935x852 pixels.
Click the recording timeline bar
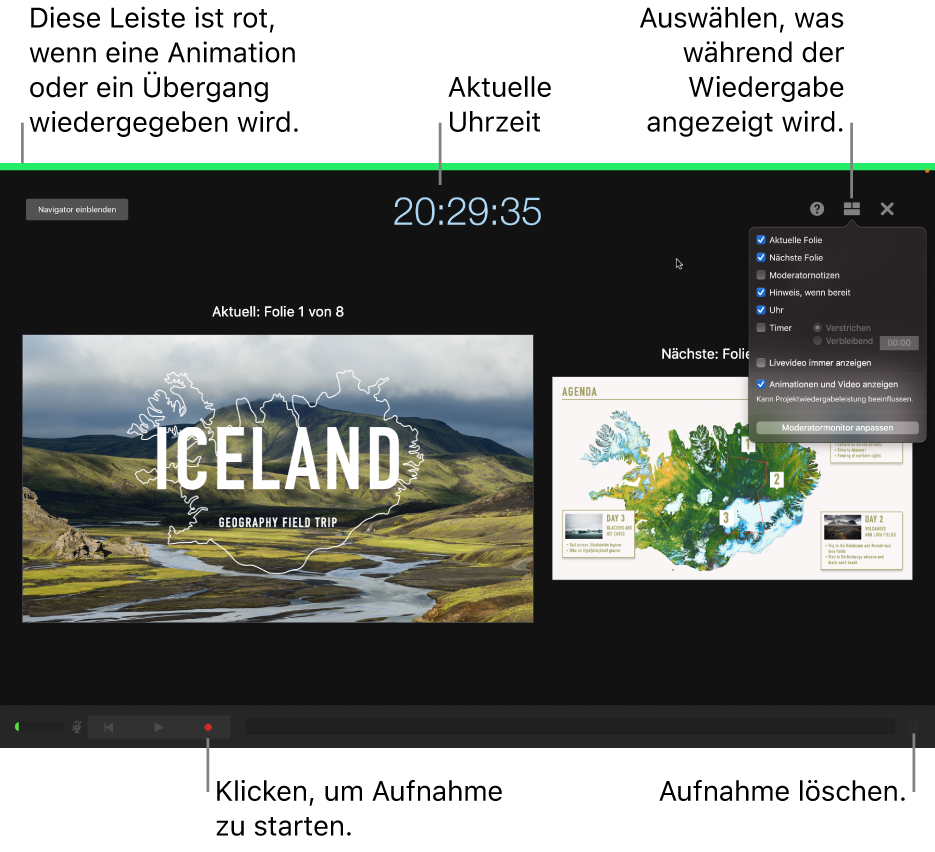pos(570,727)
